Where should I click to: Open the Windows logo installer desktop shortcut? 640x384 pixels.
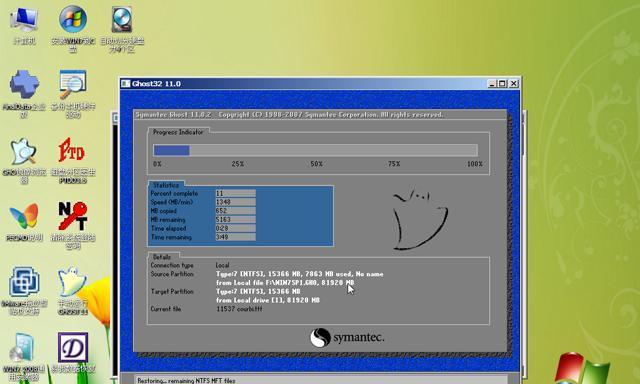click(x=73, y=28)
